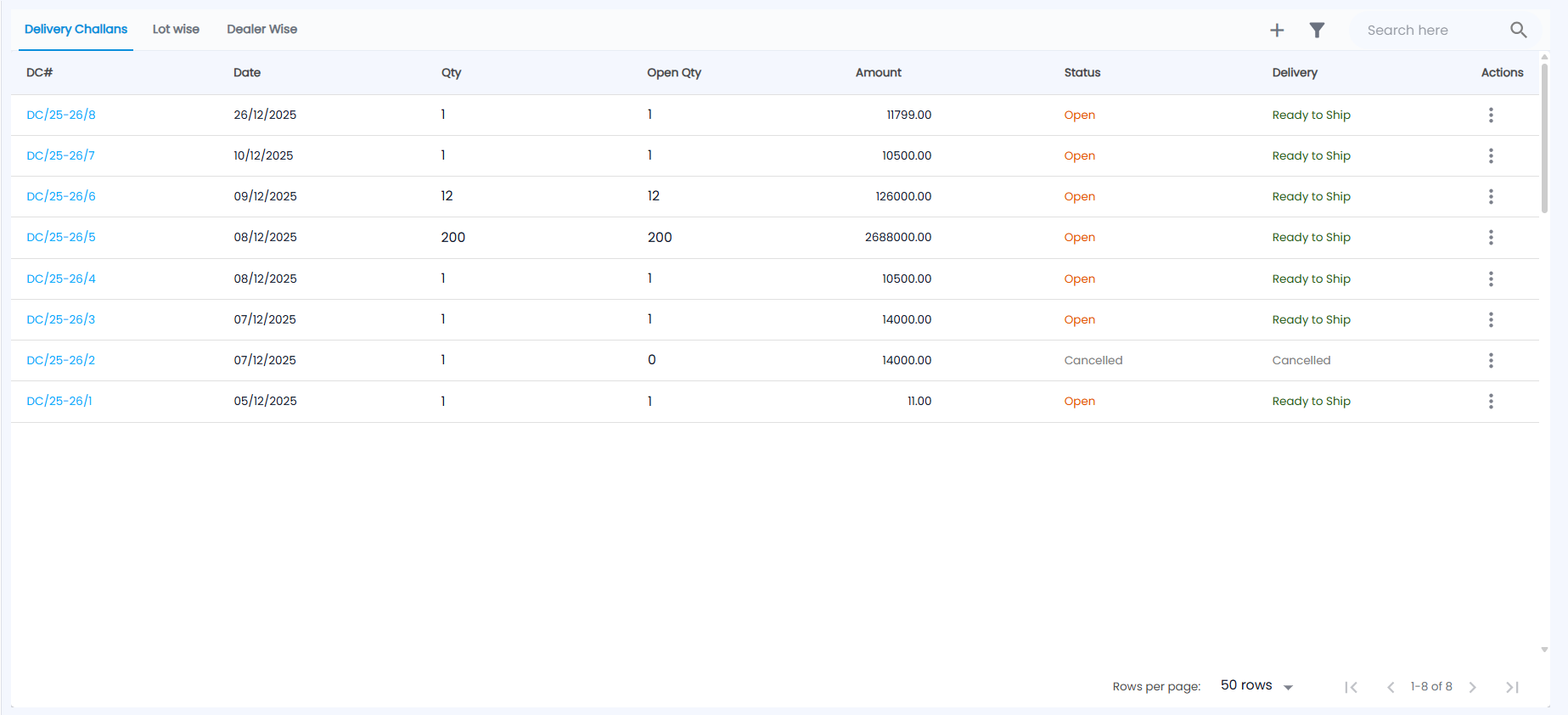This screenshot has width=1568, height=715.
Task: Go to first page of results
Action: pos(1351,687)
